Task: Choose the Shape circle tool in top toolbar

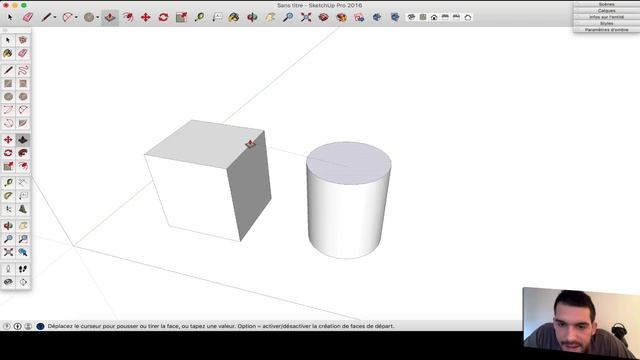Action: coord(89,17)
